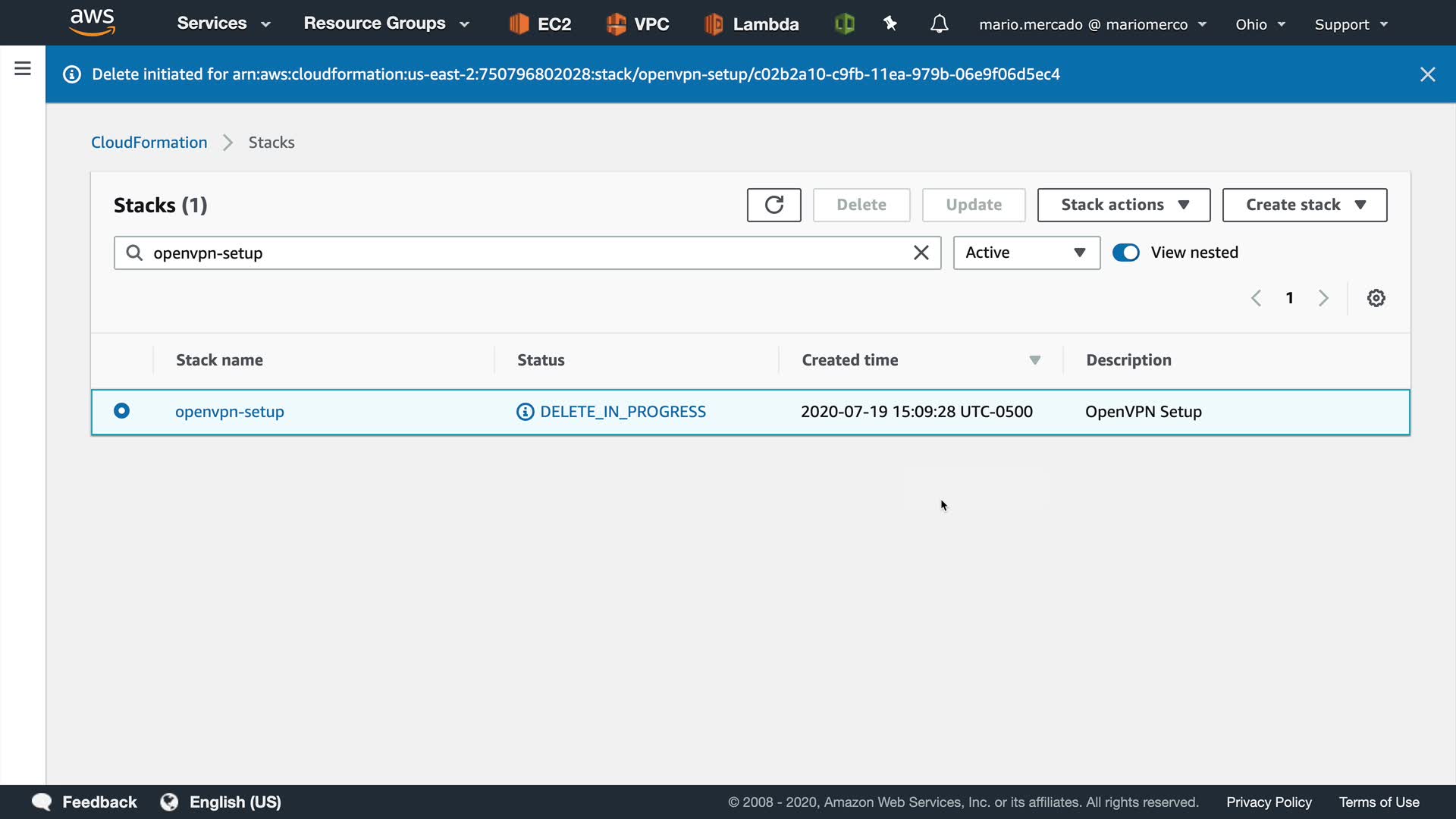
Task: Click the pin shortcuts icon in navbar
Action: pyautogui.click(x=890, y=24)
